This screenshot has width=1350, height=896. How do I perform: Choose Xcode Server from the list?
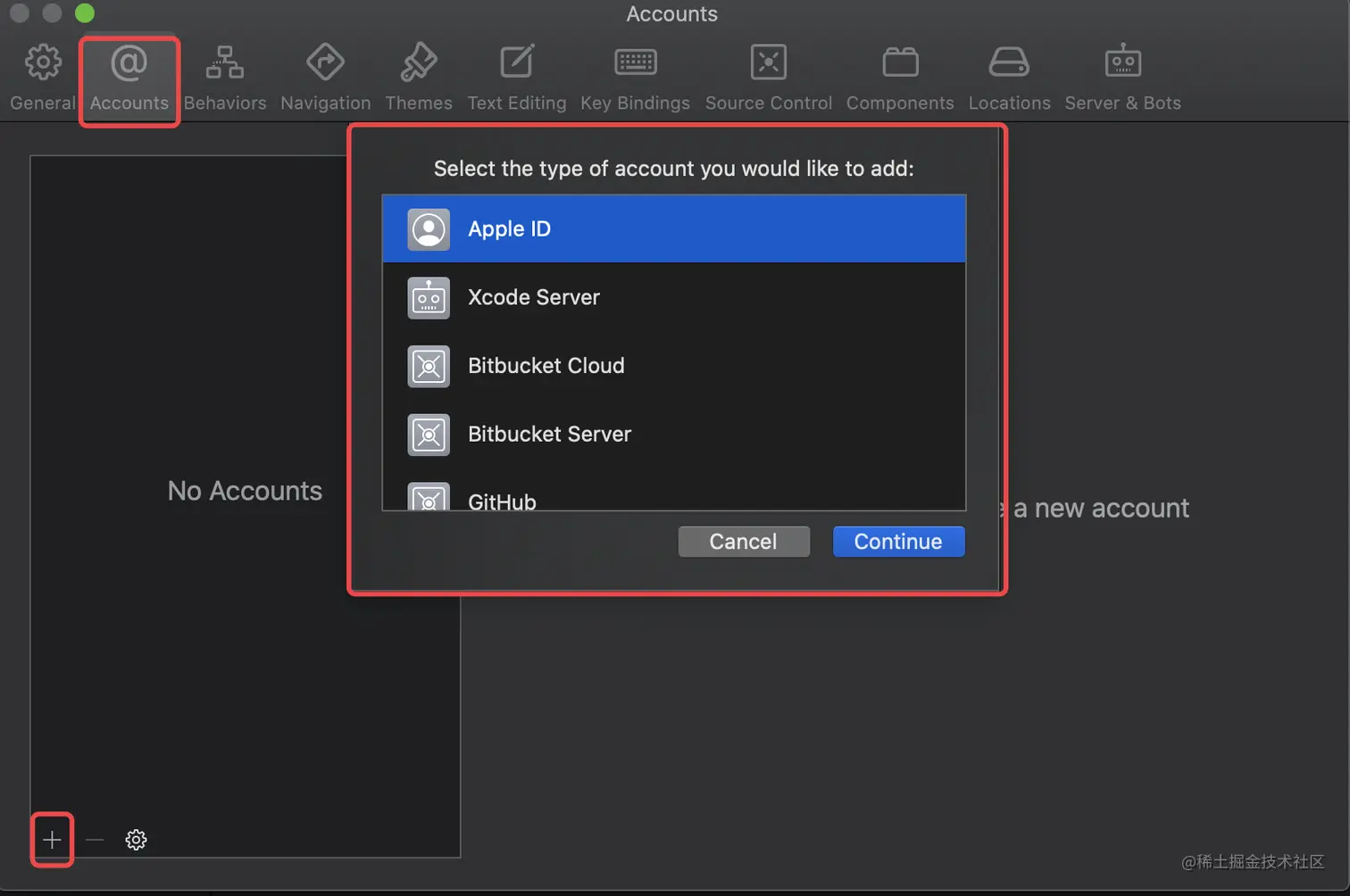(x=674, y=297)
